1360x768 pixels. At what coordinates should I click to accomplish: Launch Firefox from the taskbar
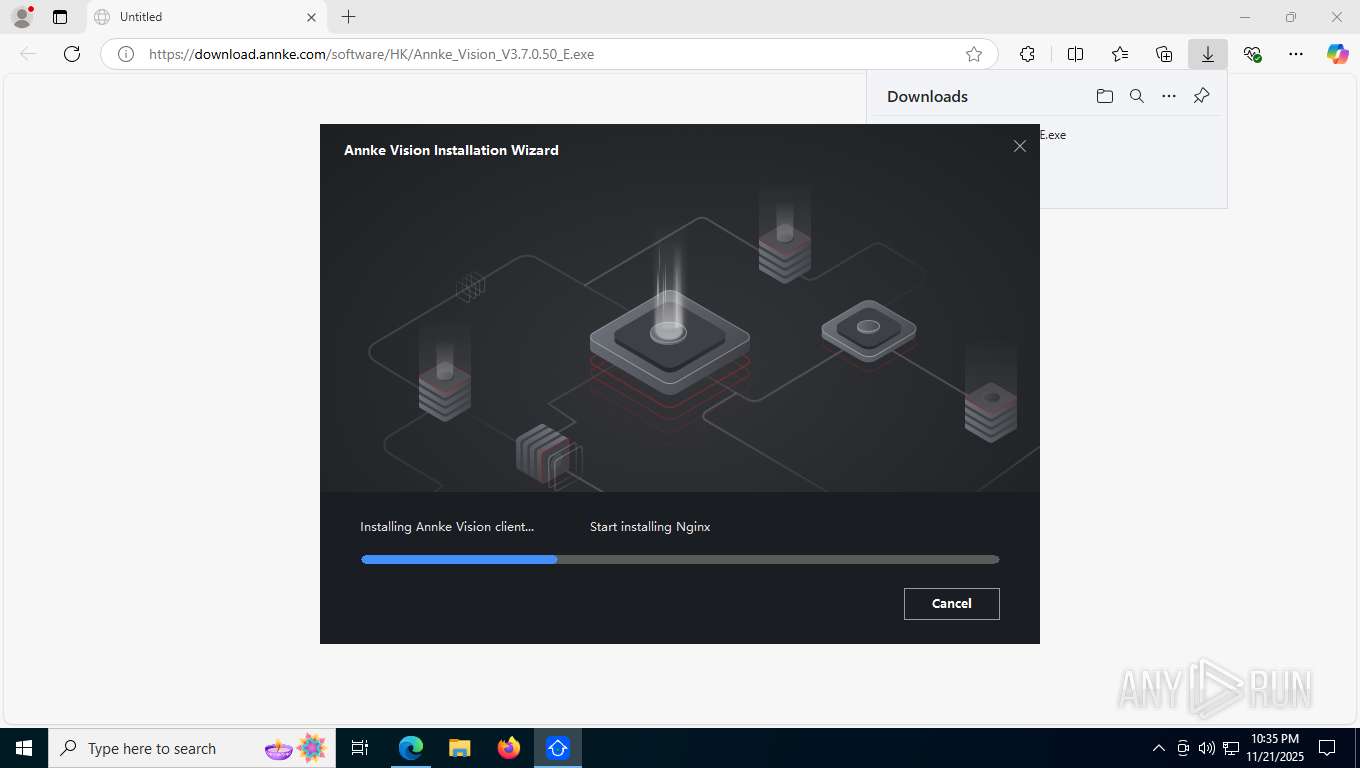pyautogui.click(x=509, y=748)
